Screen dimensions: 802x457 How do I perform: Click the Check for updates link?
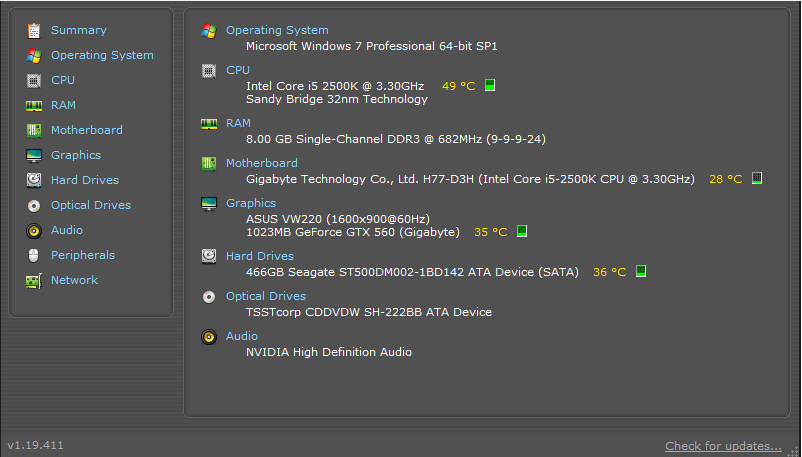[x=723, y=446]
